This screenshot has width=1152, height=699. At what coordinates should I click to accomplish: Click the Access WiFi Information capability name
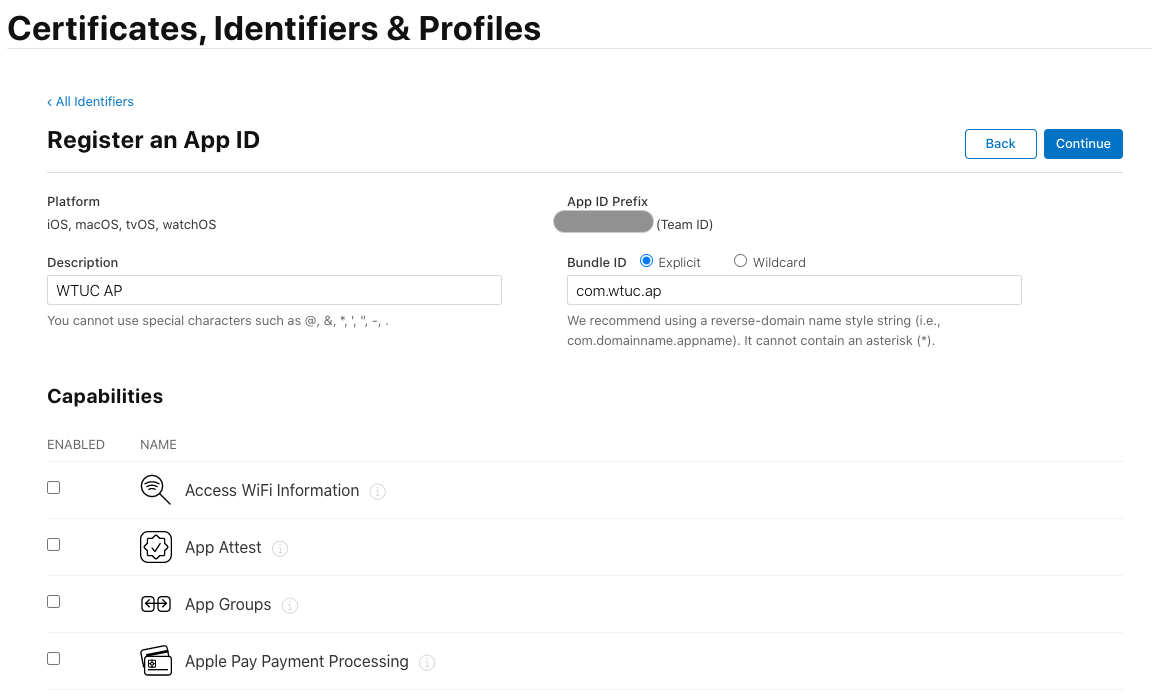coord(272,491)
